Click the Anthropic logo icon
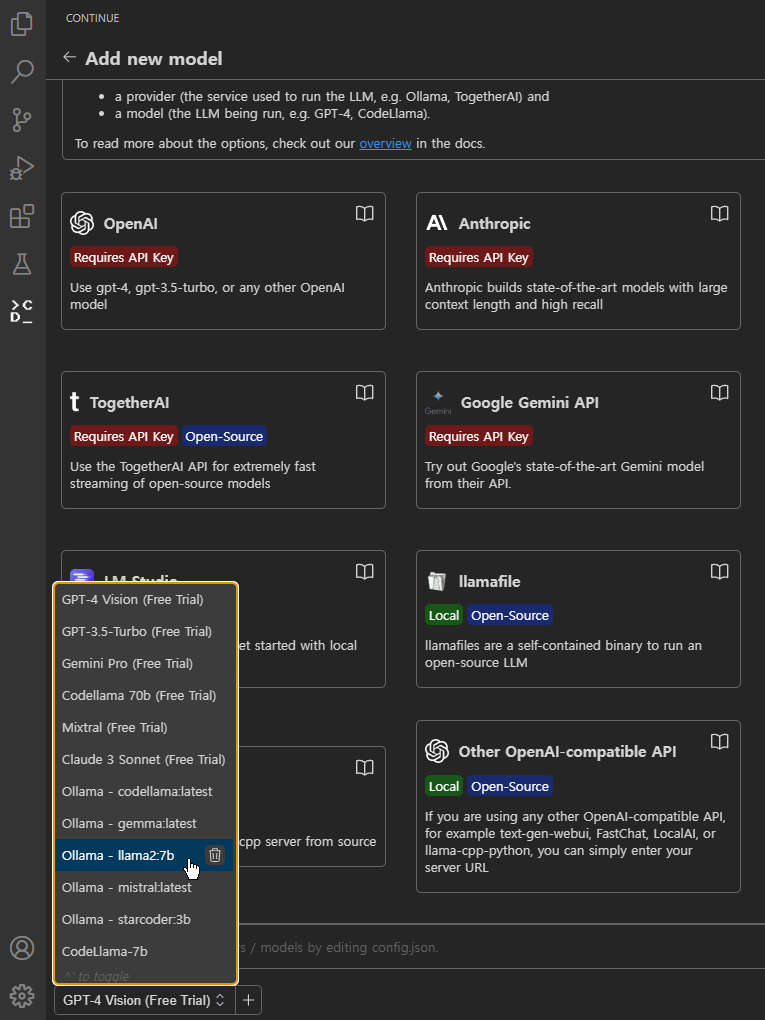 click(x=436, y=223)
